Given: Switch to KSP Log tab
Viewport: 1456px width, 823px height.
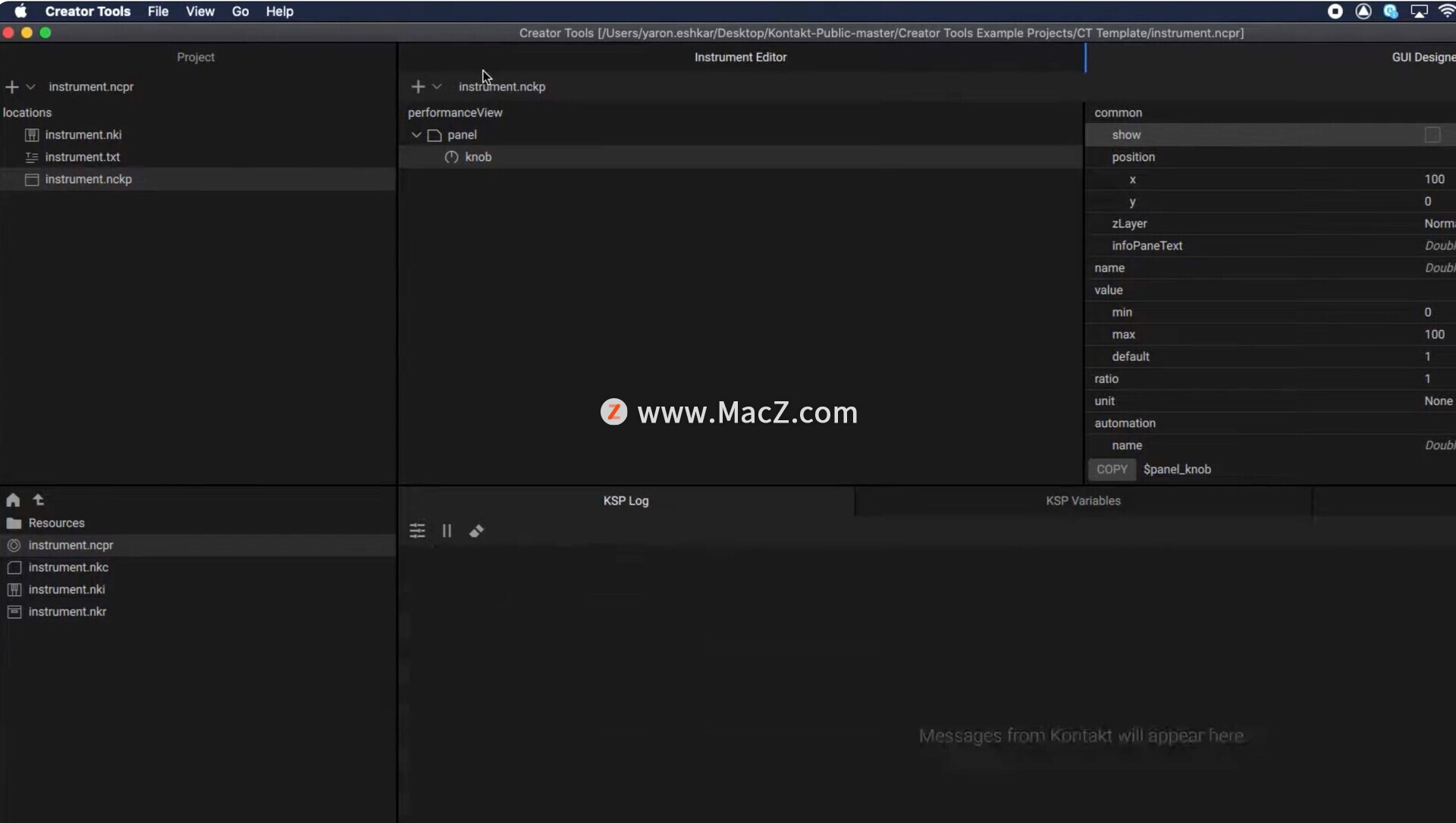Looking at the screenshot, I should (626, 501).
